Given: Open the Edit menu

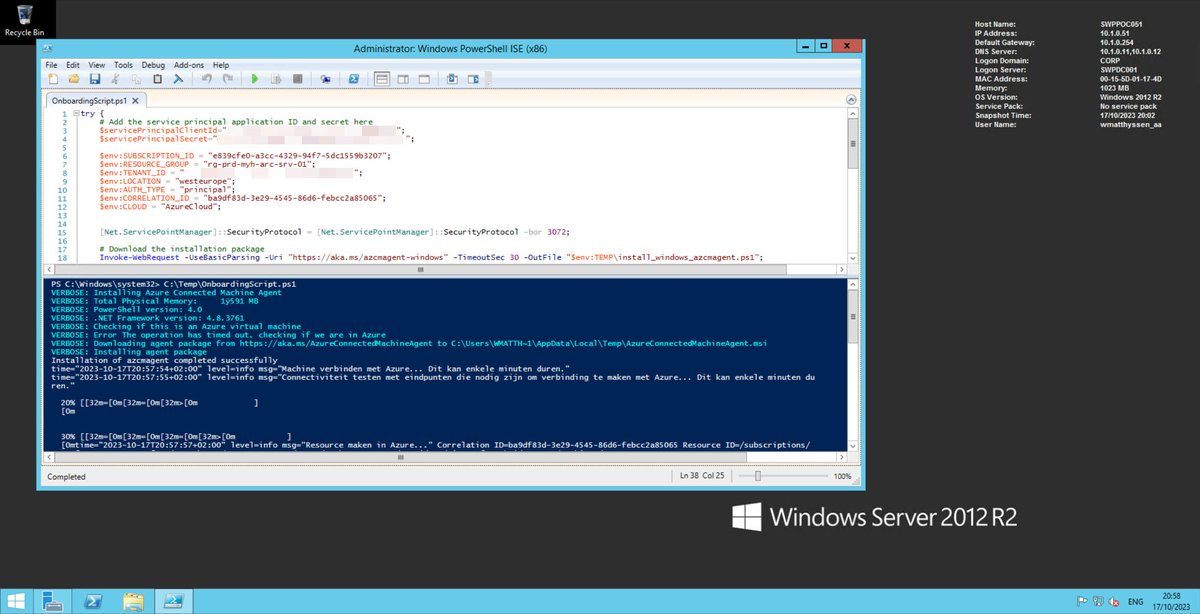Looking at the screenshot, I should [x=74, y=64].
